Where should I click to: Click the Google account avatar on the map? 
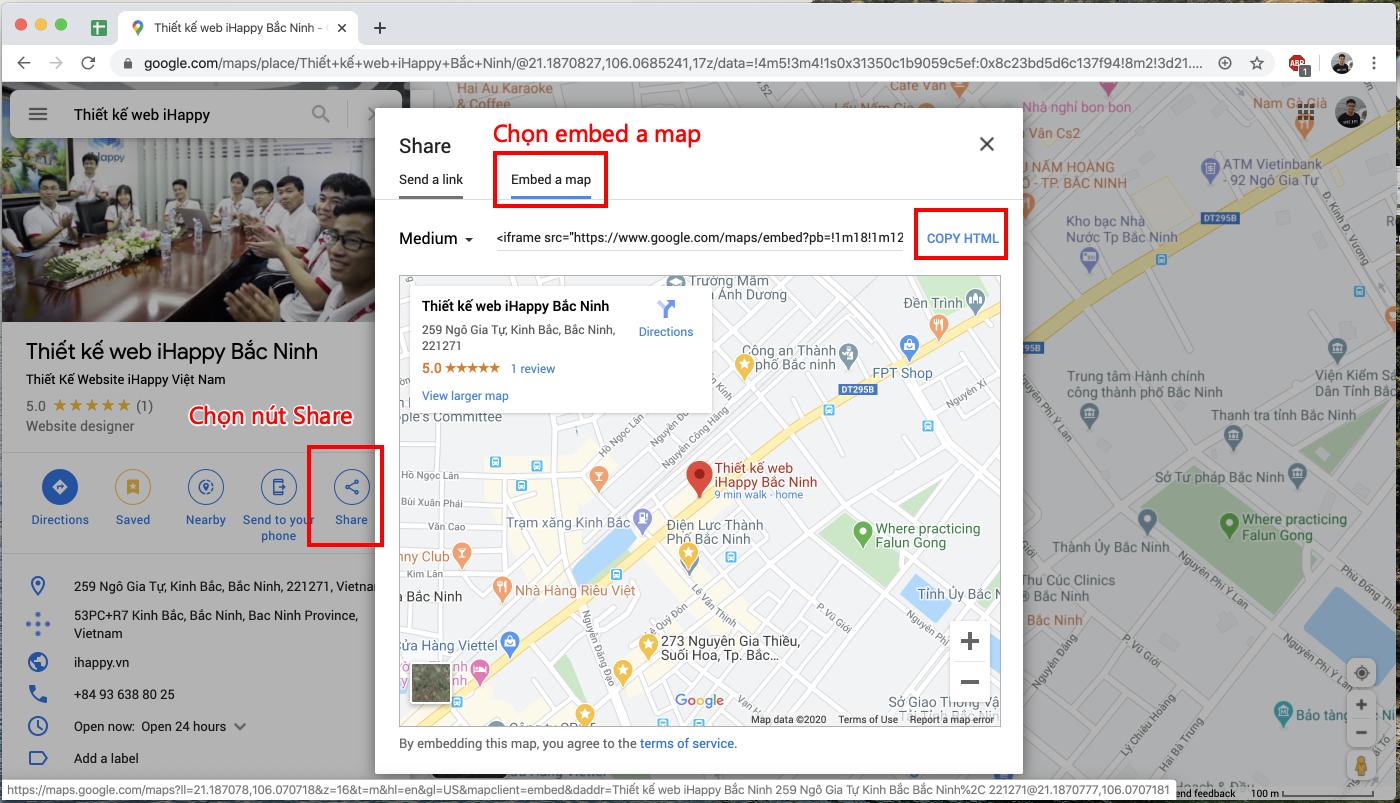tap(1350, 113)
